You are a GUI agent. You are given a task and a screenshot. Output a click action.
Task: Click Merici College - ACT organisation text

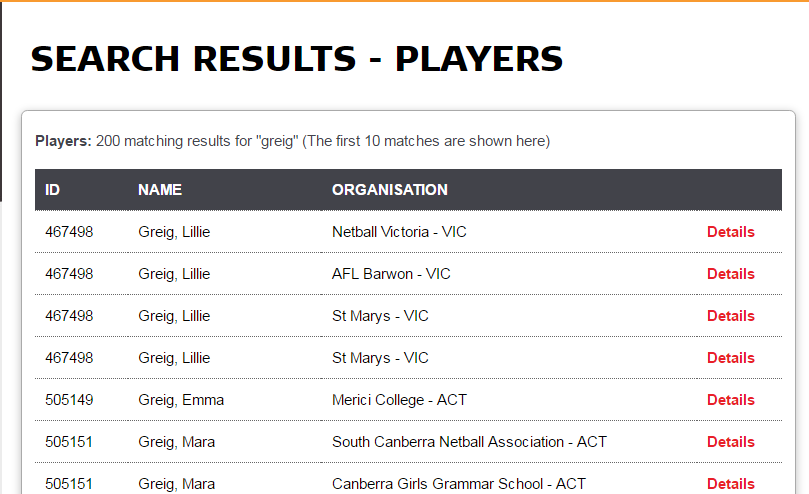pyautogui.click(x=399, y=400)
